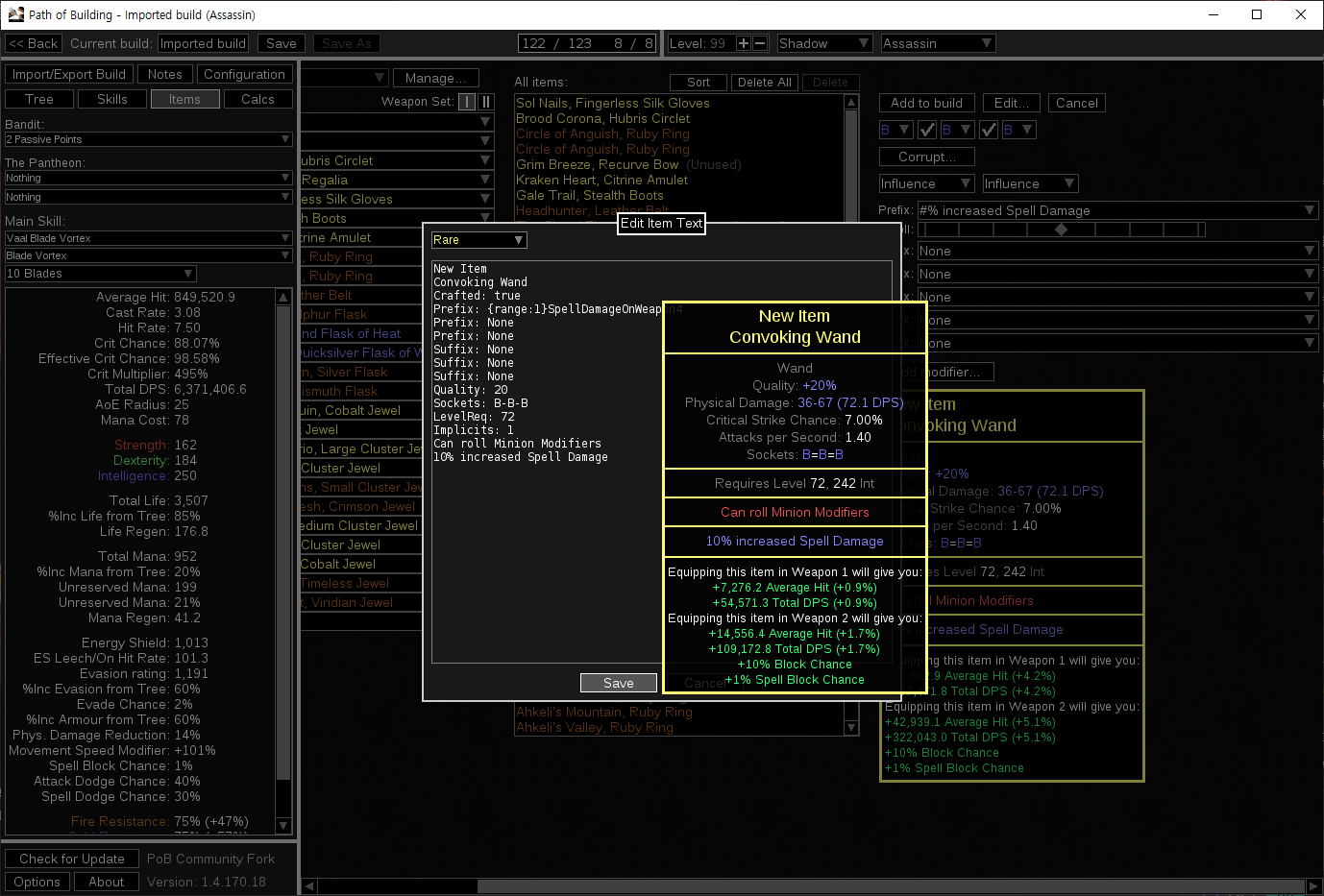This screenshot has height=896, width=1324.
Task: Switch to the Calcs tab
Action: (x=258, y=99)
